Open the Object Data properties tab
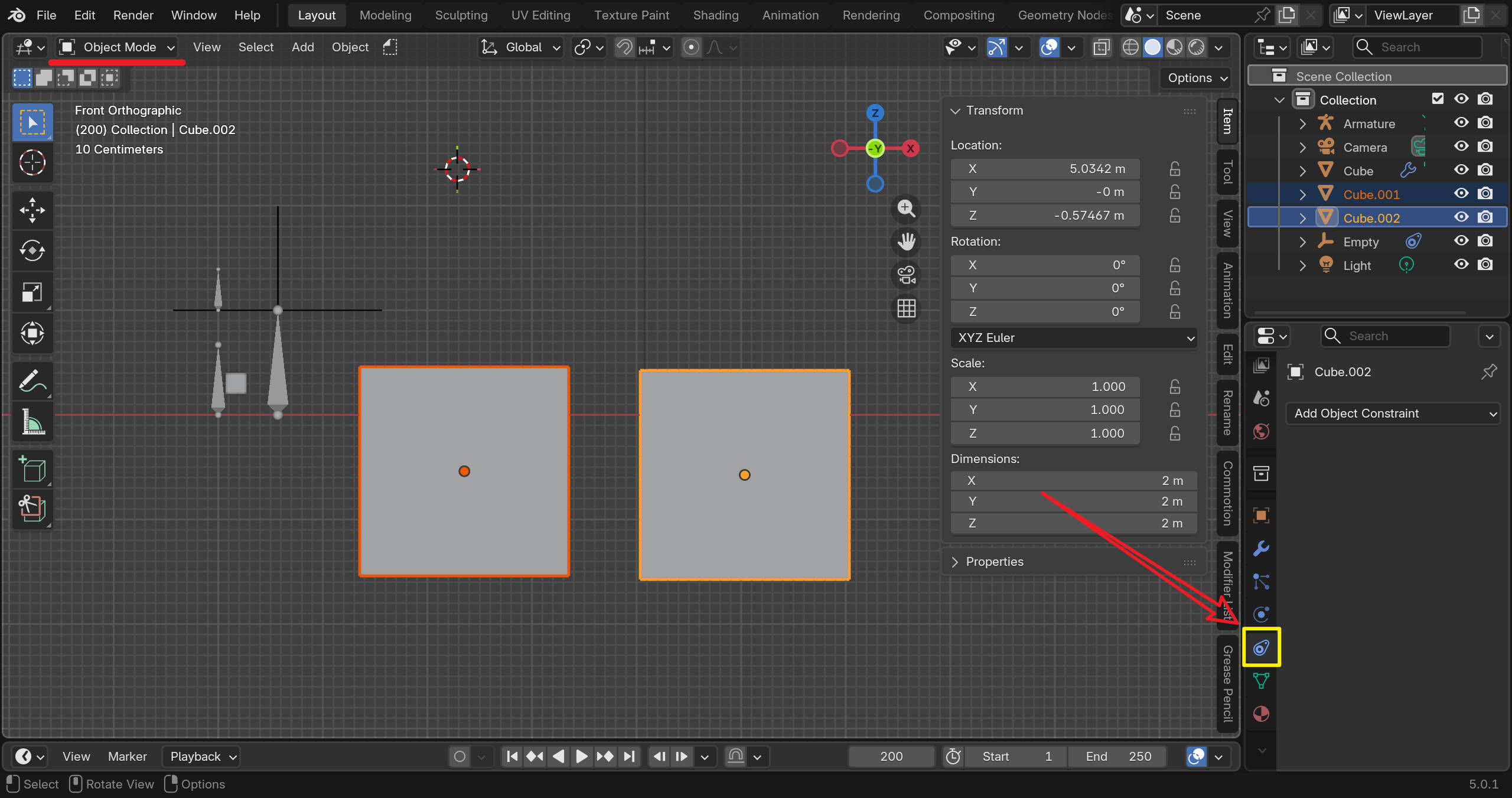 point(1261,680)
